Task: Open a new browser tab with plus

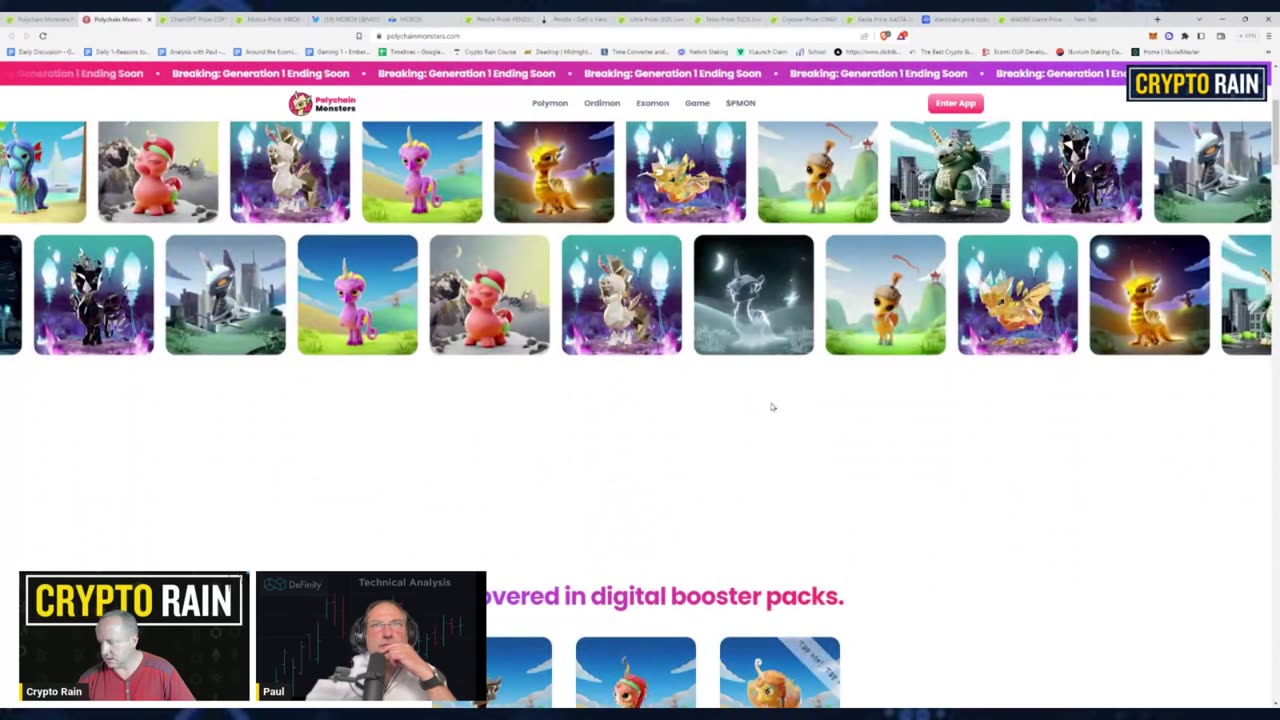Action: point(1157,19)
